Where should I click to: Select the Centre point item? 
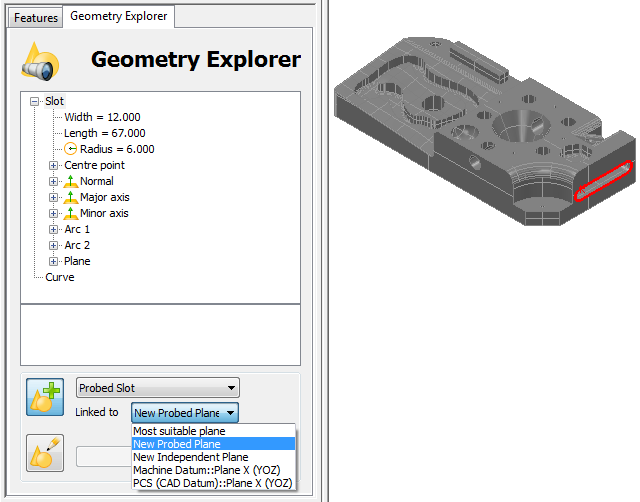(94, 165)
